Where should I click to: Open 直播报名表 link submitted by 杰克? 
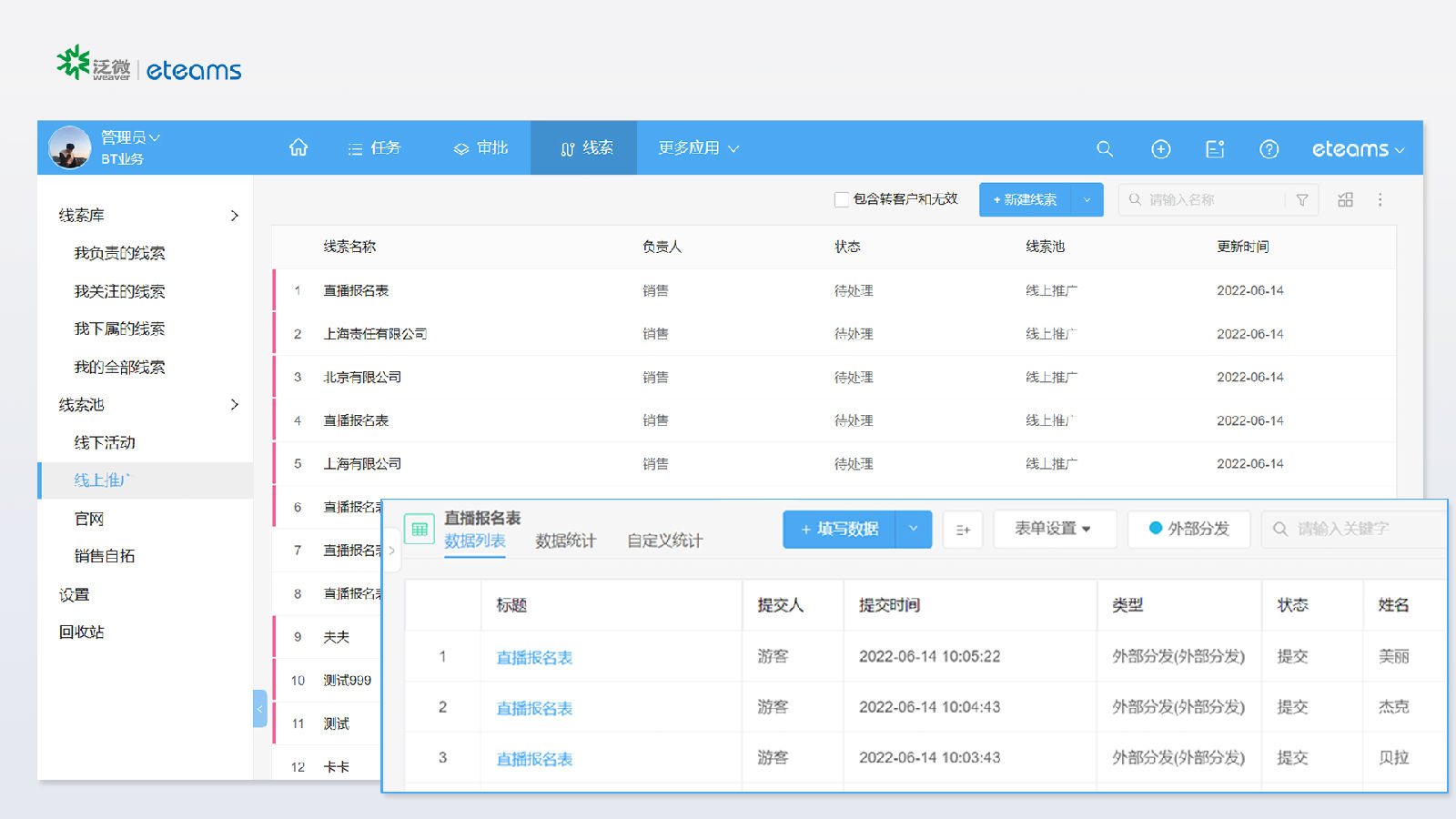click(534, 709)
